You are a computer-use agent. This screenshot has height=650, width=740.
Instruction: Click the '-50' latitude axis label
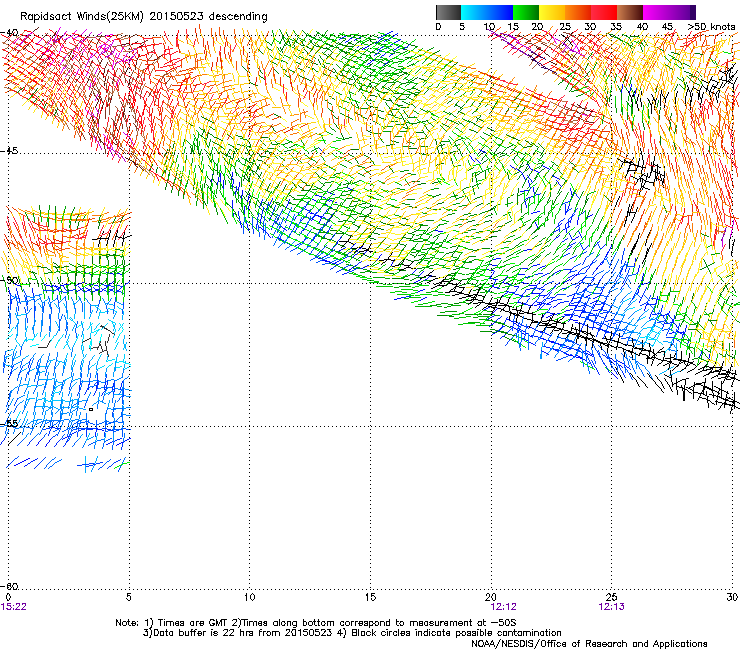coord(9,281)
